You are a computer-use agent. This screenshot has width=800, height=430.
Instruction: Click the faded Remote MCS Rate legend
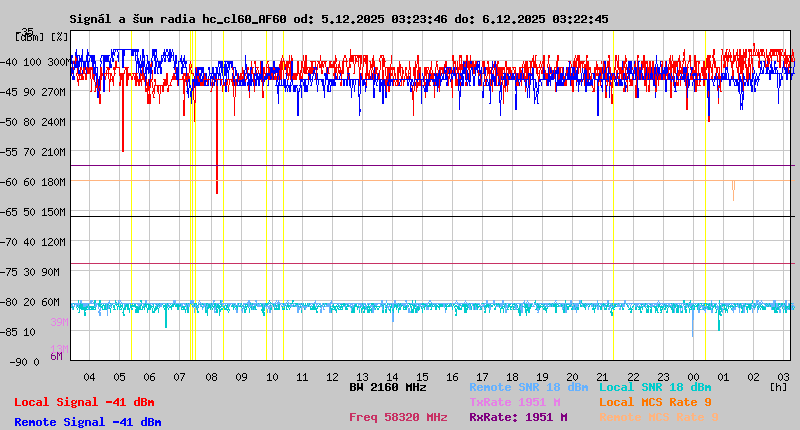pos(658,417)
